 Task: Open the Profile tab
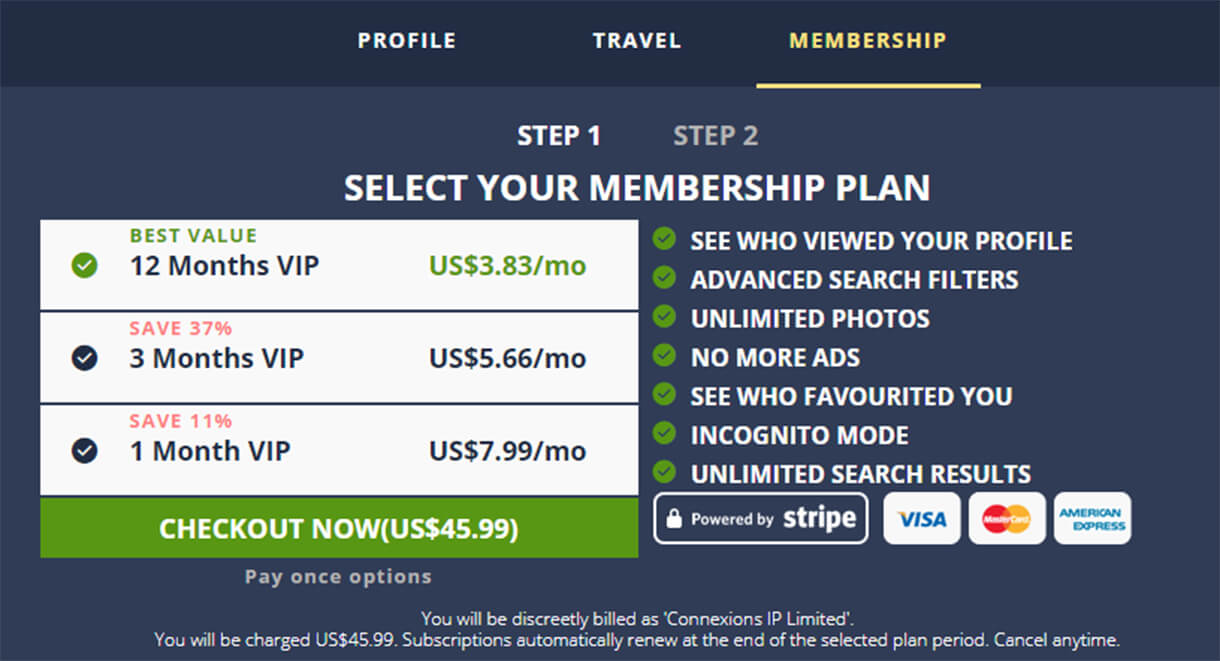[407, 41]
